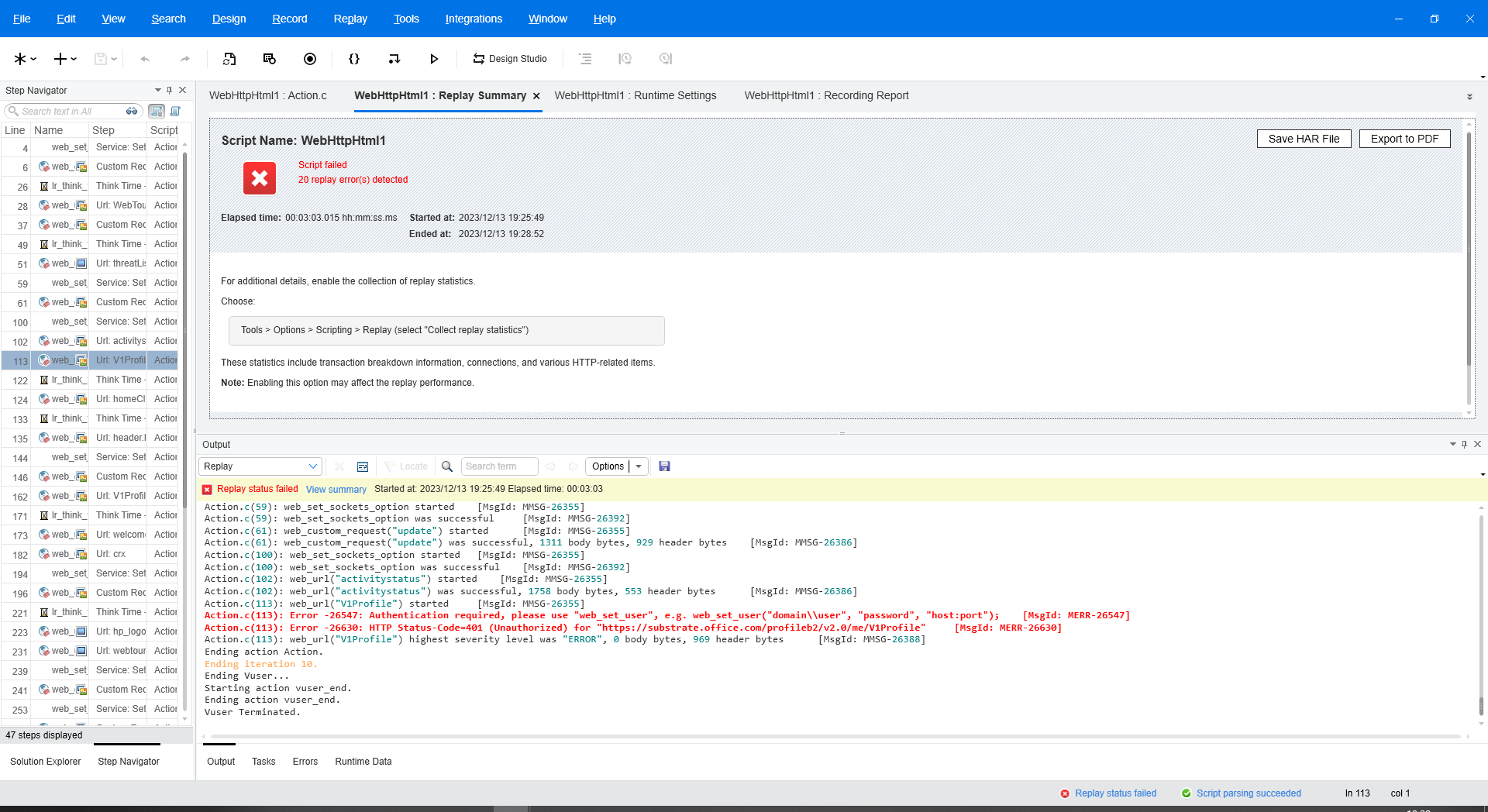Image resolution: width=1488 pixels, height=812 pixels.
Task: Click the red status icon in status bar
Action: [x=1065, y=793]
